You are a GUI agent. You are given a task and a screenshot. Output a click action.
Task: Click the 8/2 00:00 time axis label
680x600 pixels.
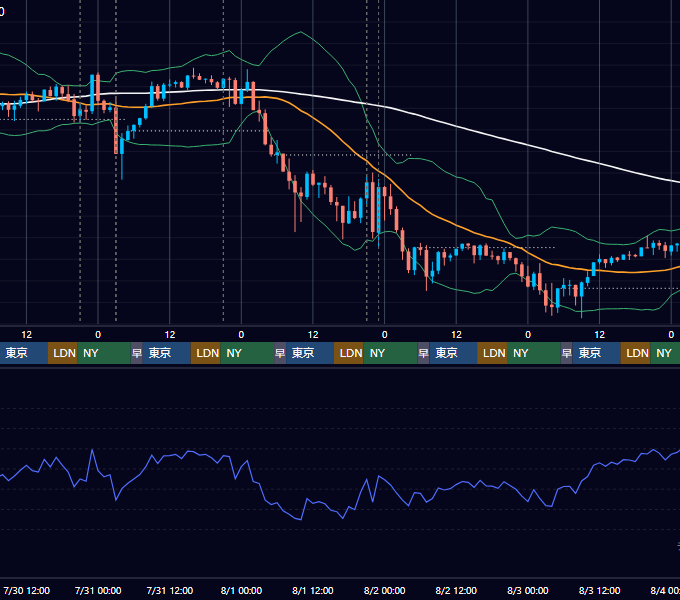(x=384, y=590)
